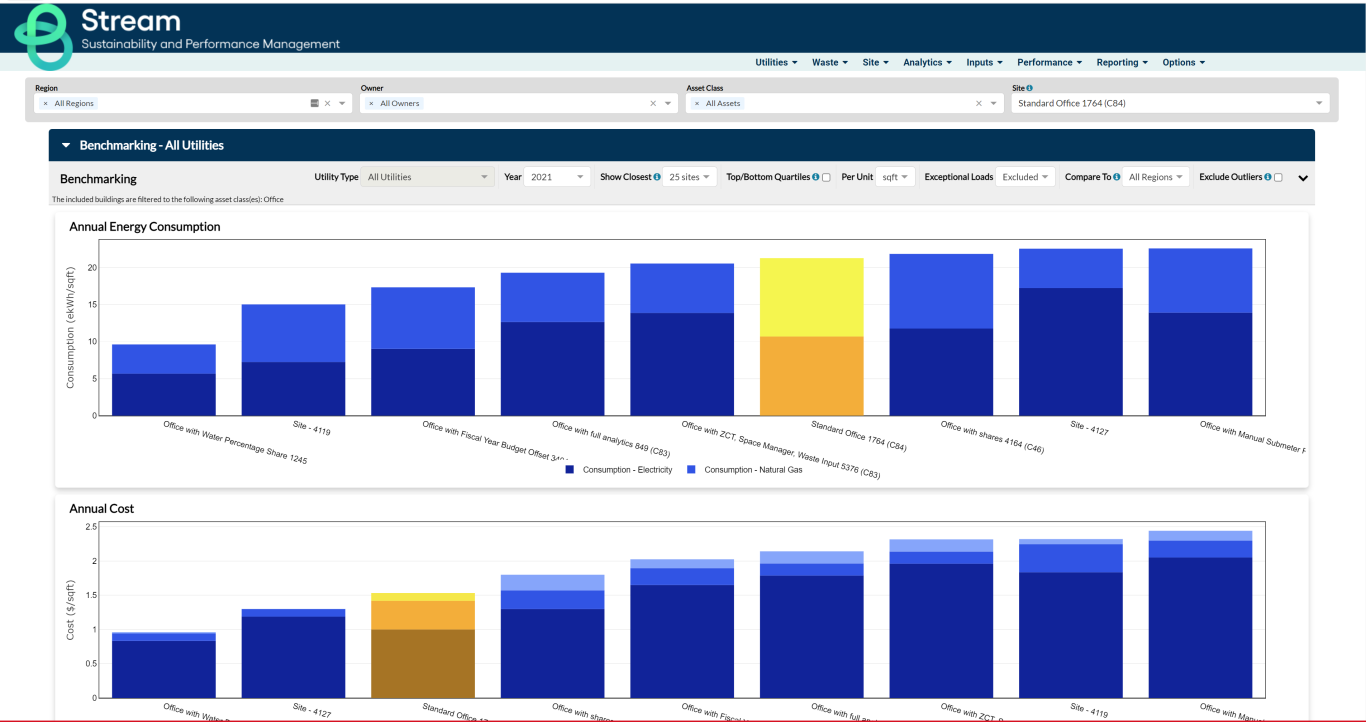Open the Analytics menu
1366x722 pixels.
pos(926,62)
